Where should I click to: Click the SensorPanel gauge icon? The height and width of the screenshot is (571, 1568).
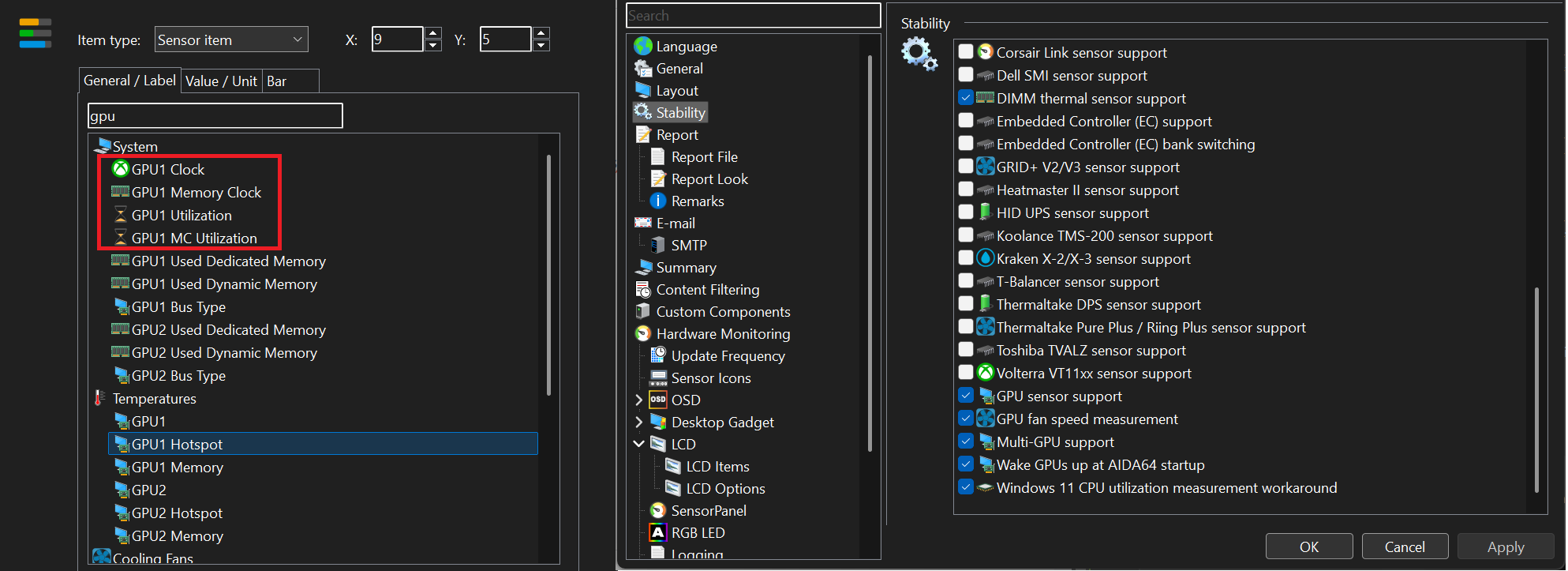click(x=658, y=510)
